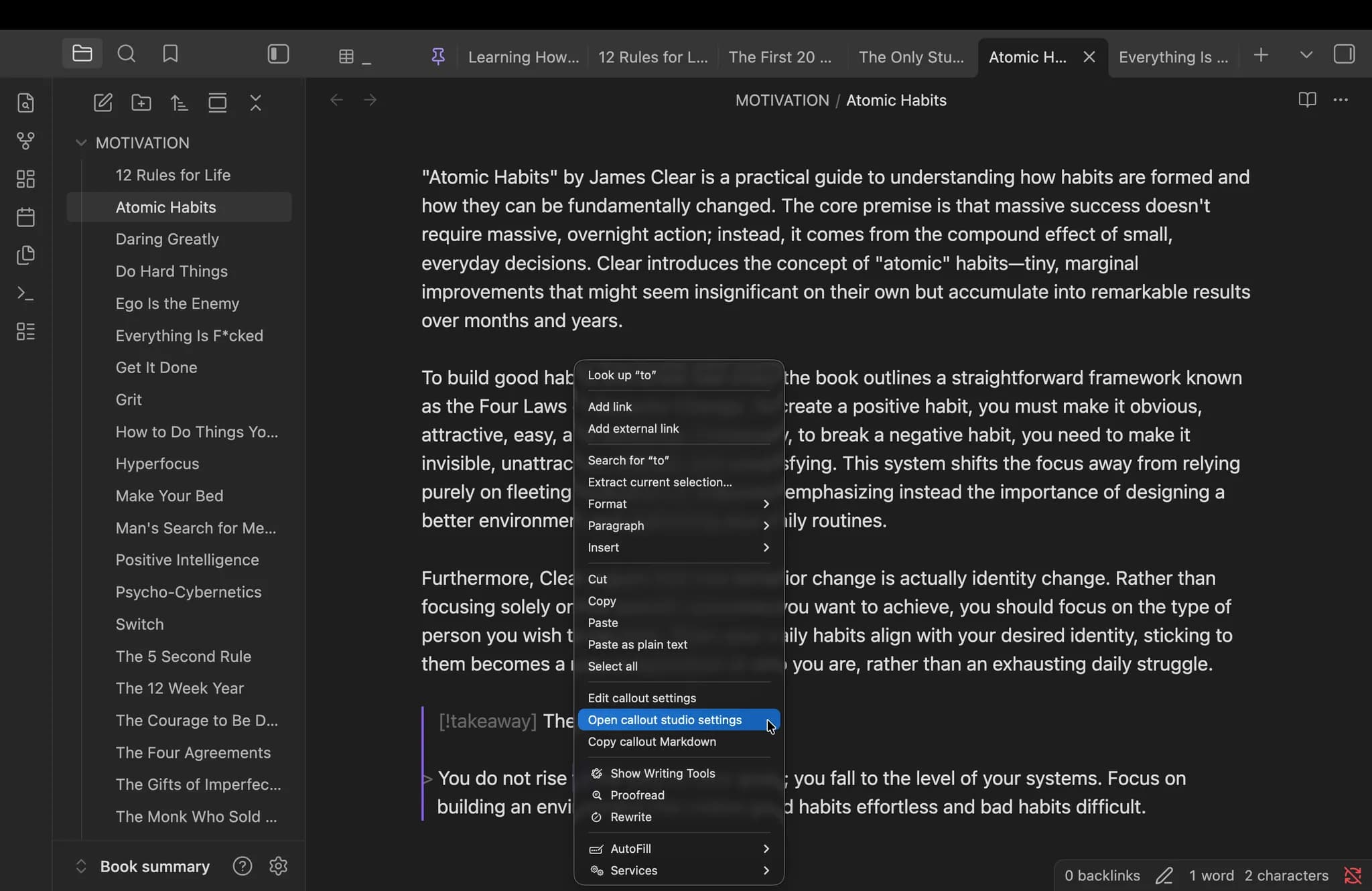This screenshot has width=1372, height=891.
Task: Switch to the Learning How tab
Action: 523,57
